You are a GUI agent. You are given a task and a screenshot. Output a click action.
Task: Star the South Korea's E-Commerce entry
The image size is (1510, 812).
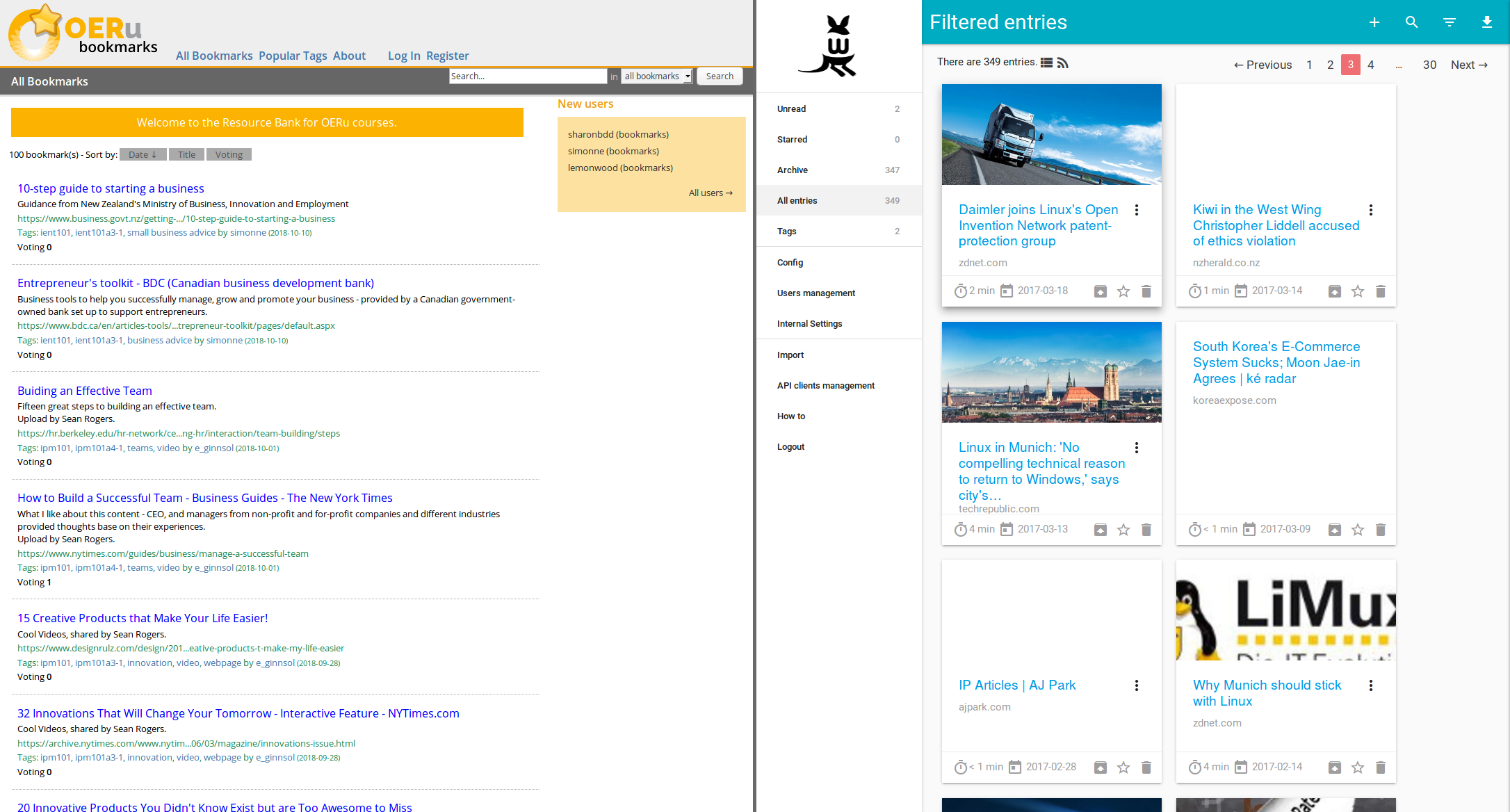tap(1358, 530)
